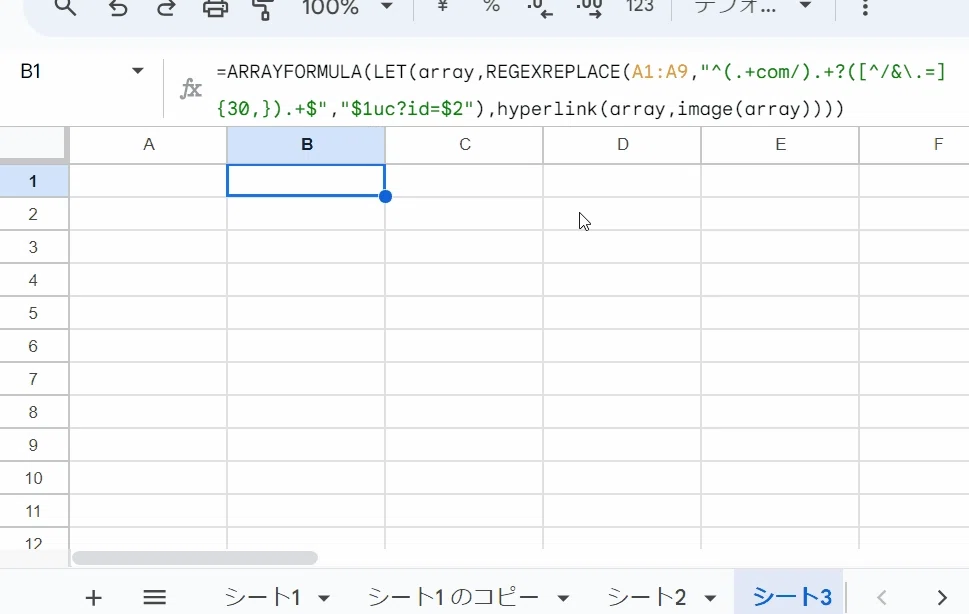Image resolution: width=969 pixels, height=614 pixels.
Task: Increase decimal places
Action: (x=589, y=8)
